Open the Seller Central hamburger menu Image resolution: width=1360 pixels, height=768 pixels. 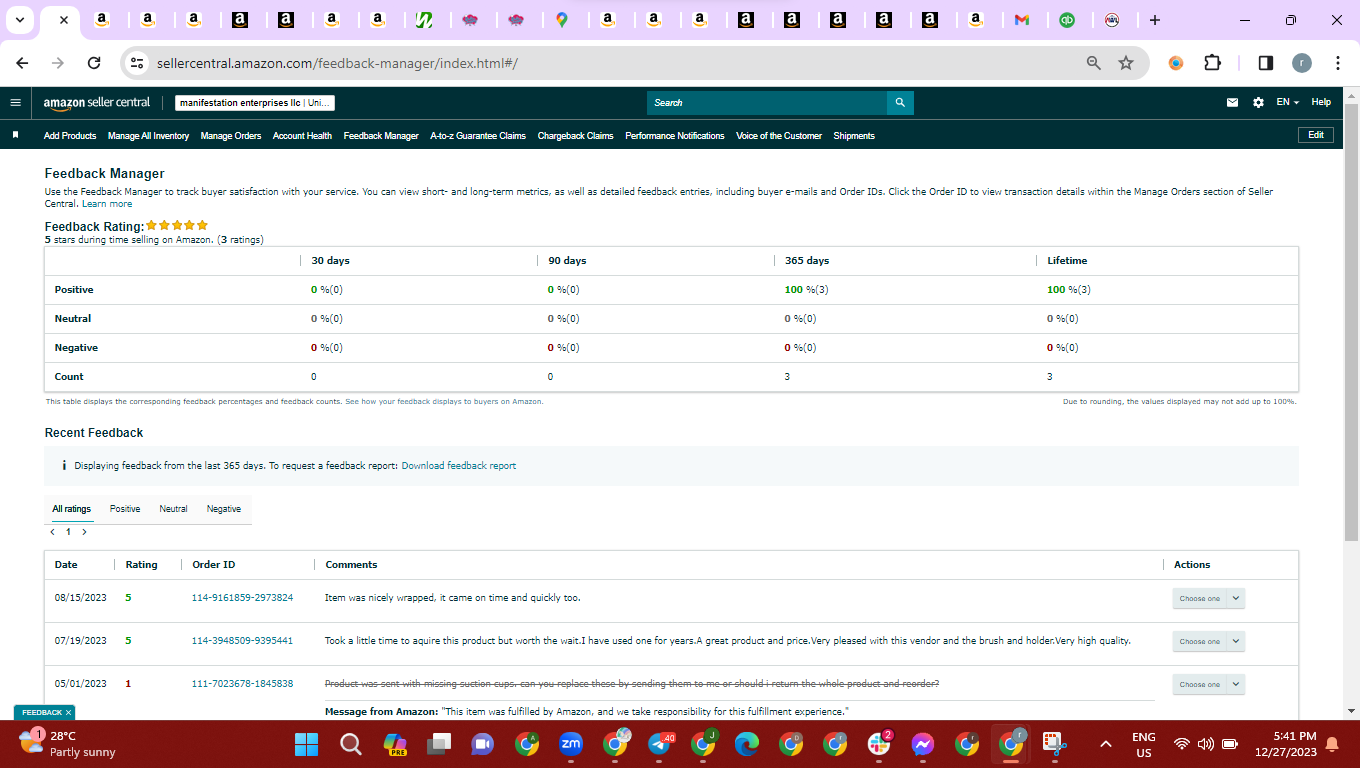15,102
